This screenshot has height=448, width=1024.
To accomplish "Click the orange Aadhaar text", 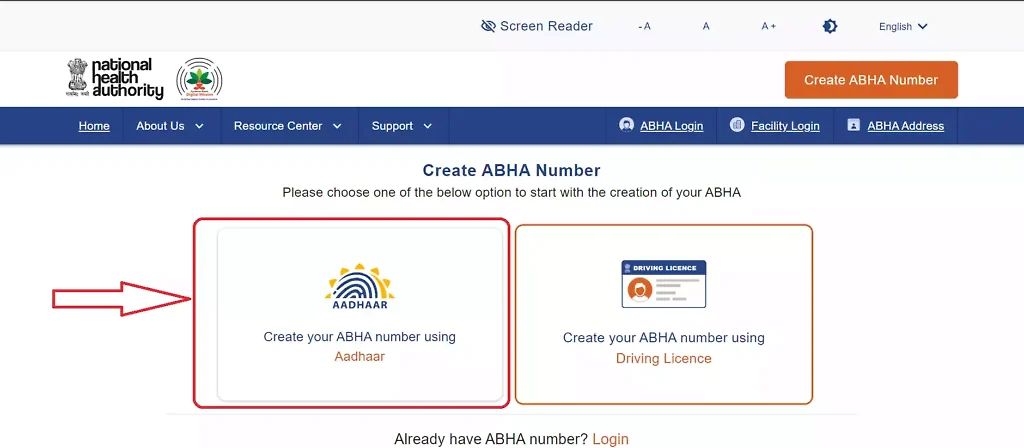I will (360, 357).
